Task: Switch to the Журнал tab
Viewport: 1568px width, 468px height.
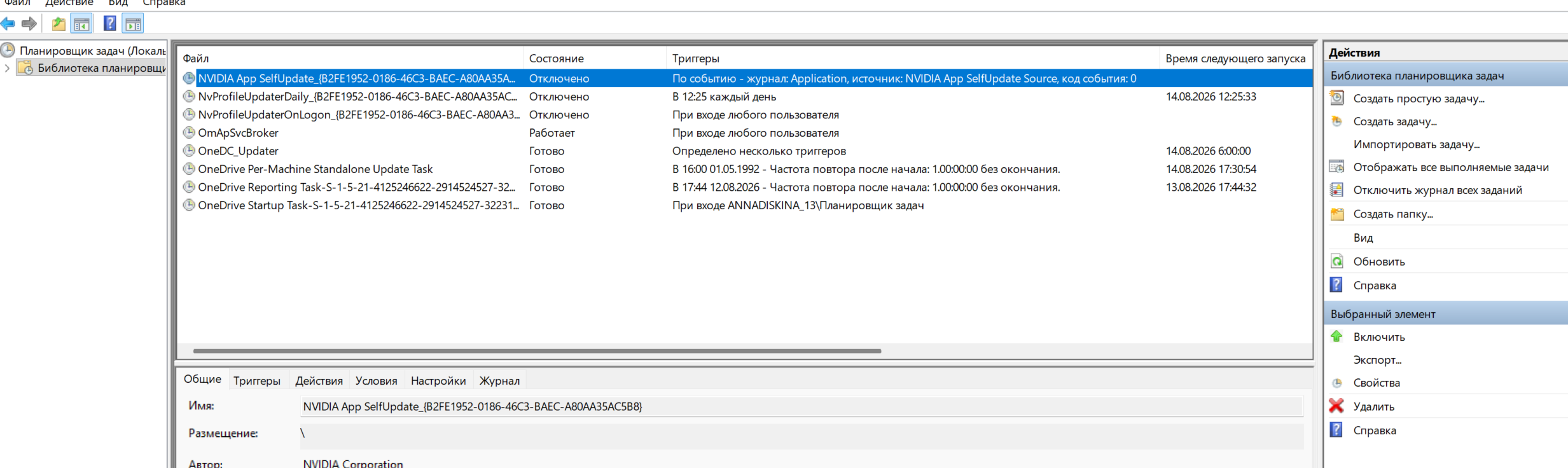Action: [499, 380]
